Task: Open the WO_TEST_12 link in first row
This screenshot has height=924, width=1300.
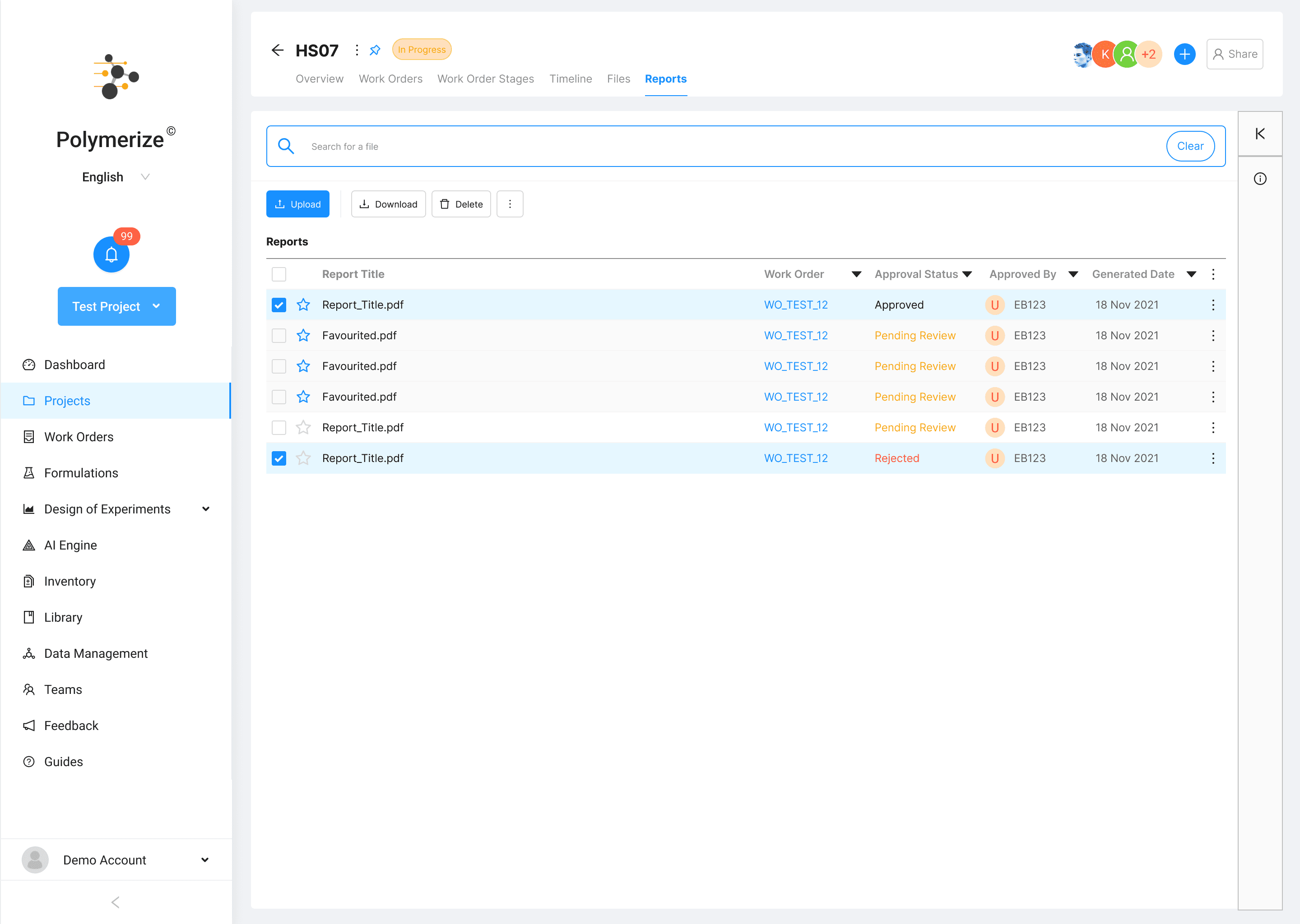Action: point(795,305)
